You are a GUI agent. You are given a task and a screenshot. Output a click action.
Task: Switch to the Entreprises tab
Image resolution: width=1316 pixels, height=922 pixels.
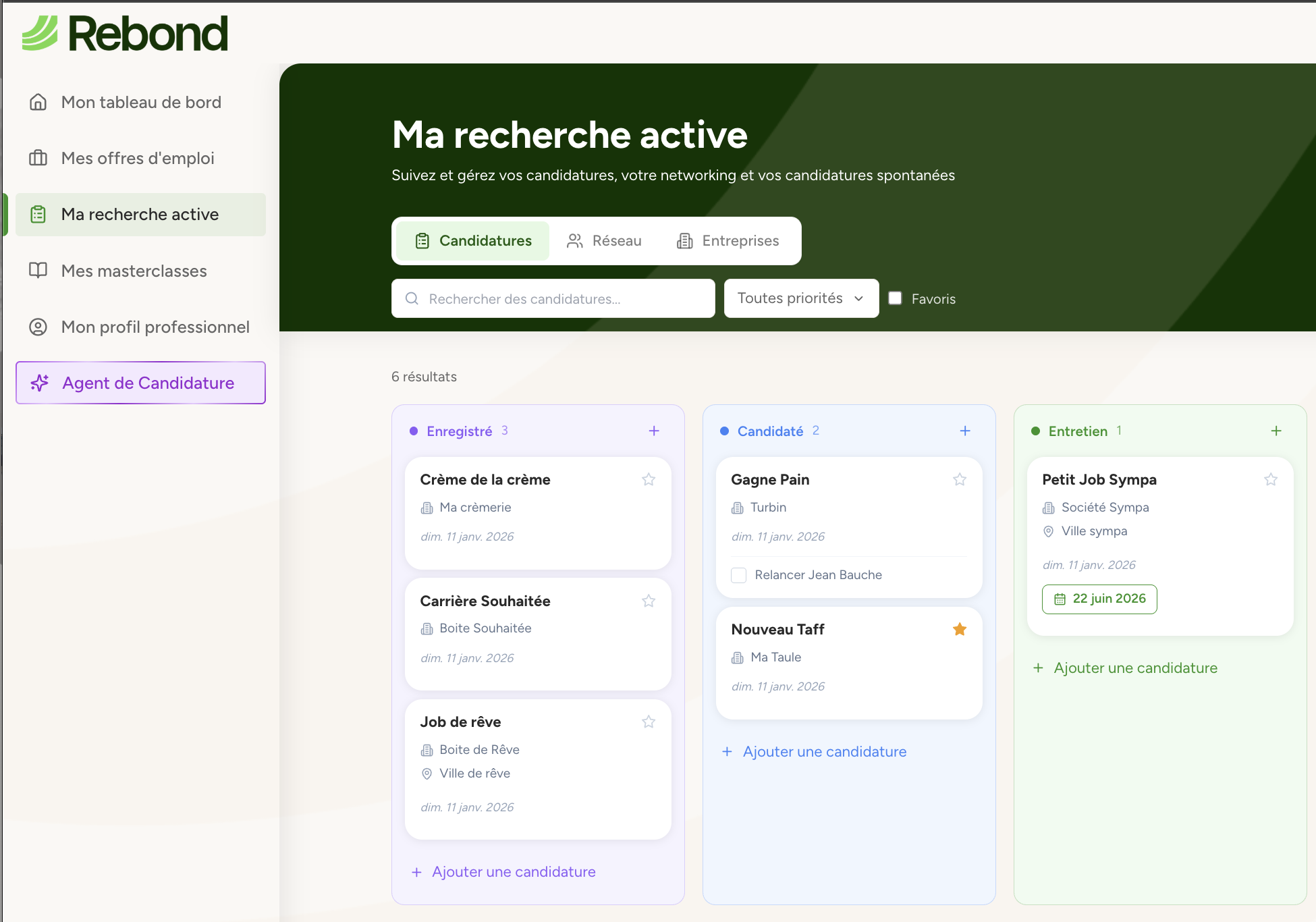[728, 241]
